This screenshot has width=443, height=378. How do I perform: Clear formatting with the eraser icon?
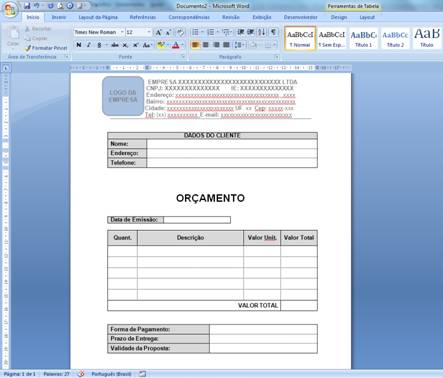(180, 32)
